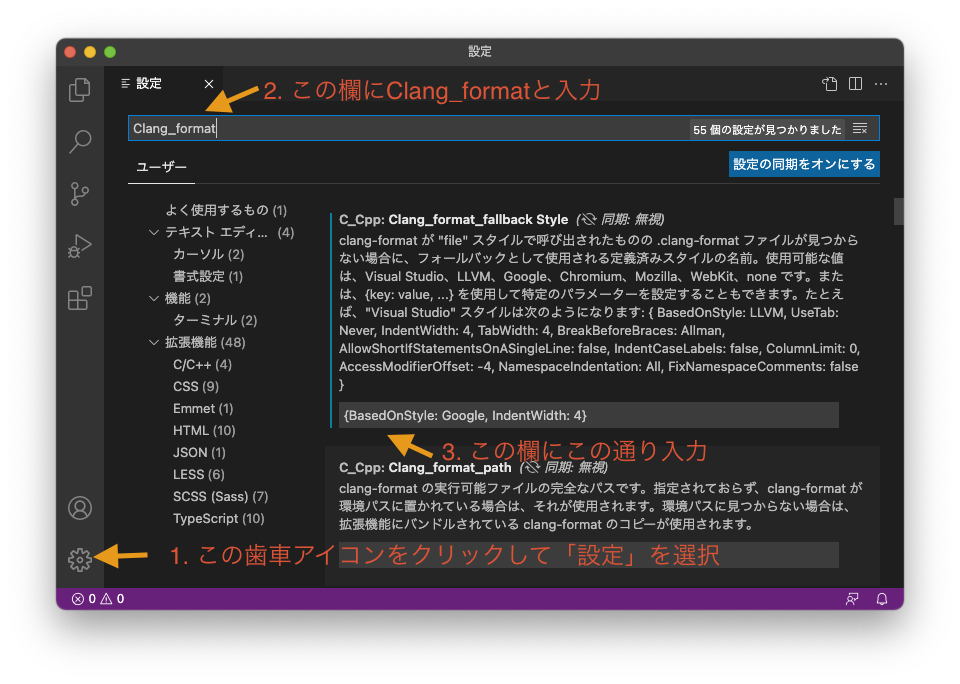This screenshot has height=684, width=960.
Task: Open the editor More Actions menu
Action: pyautogui.click(x=881, y=84)
